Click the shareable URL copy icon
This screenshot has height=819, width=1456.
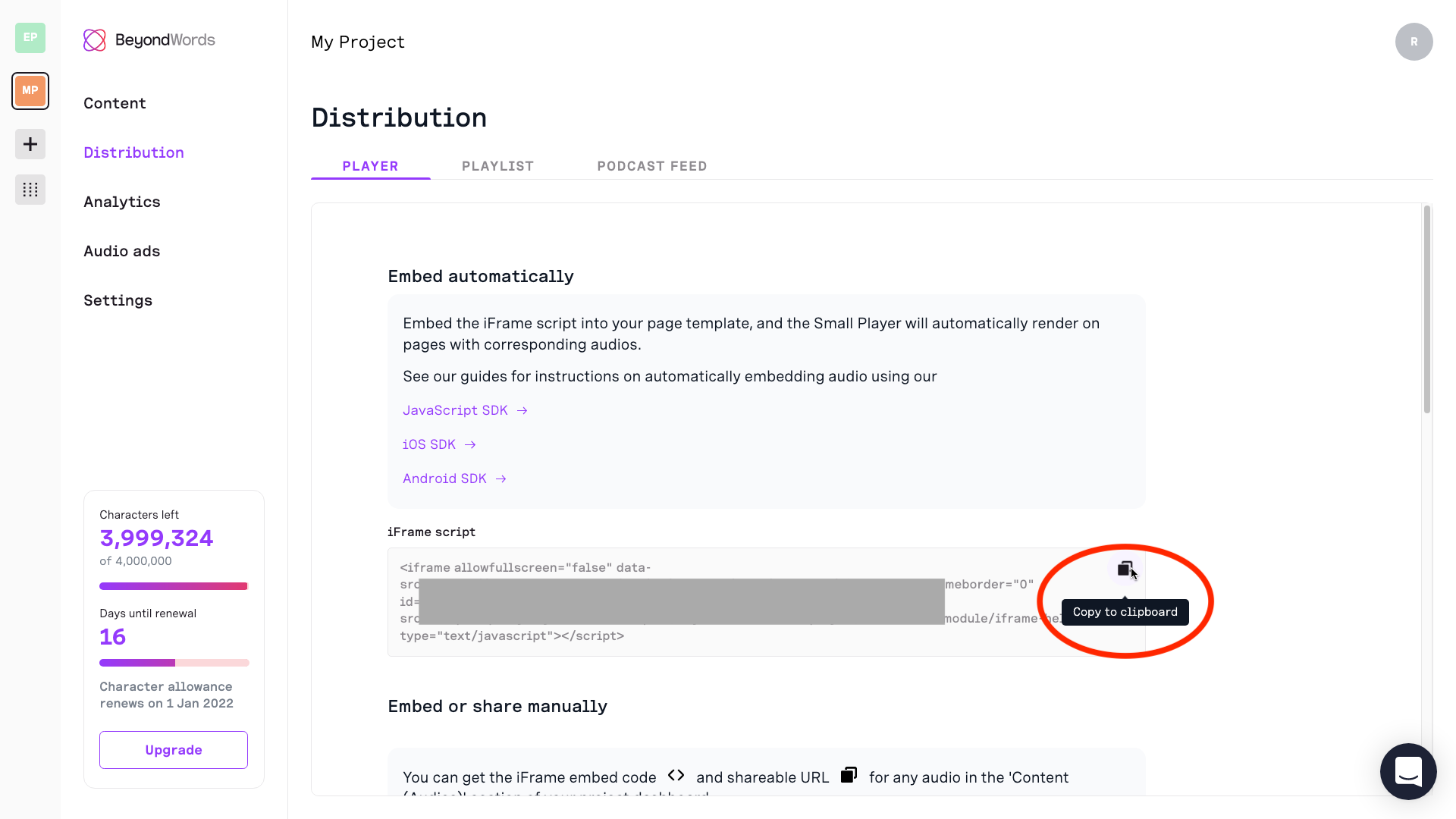click(x=849, y=775)
